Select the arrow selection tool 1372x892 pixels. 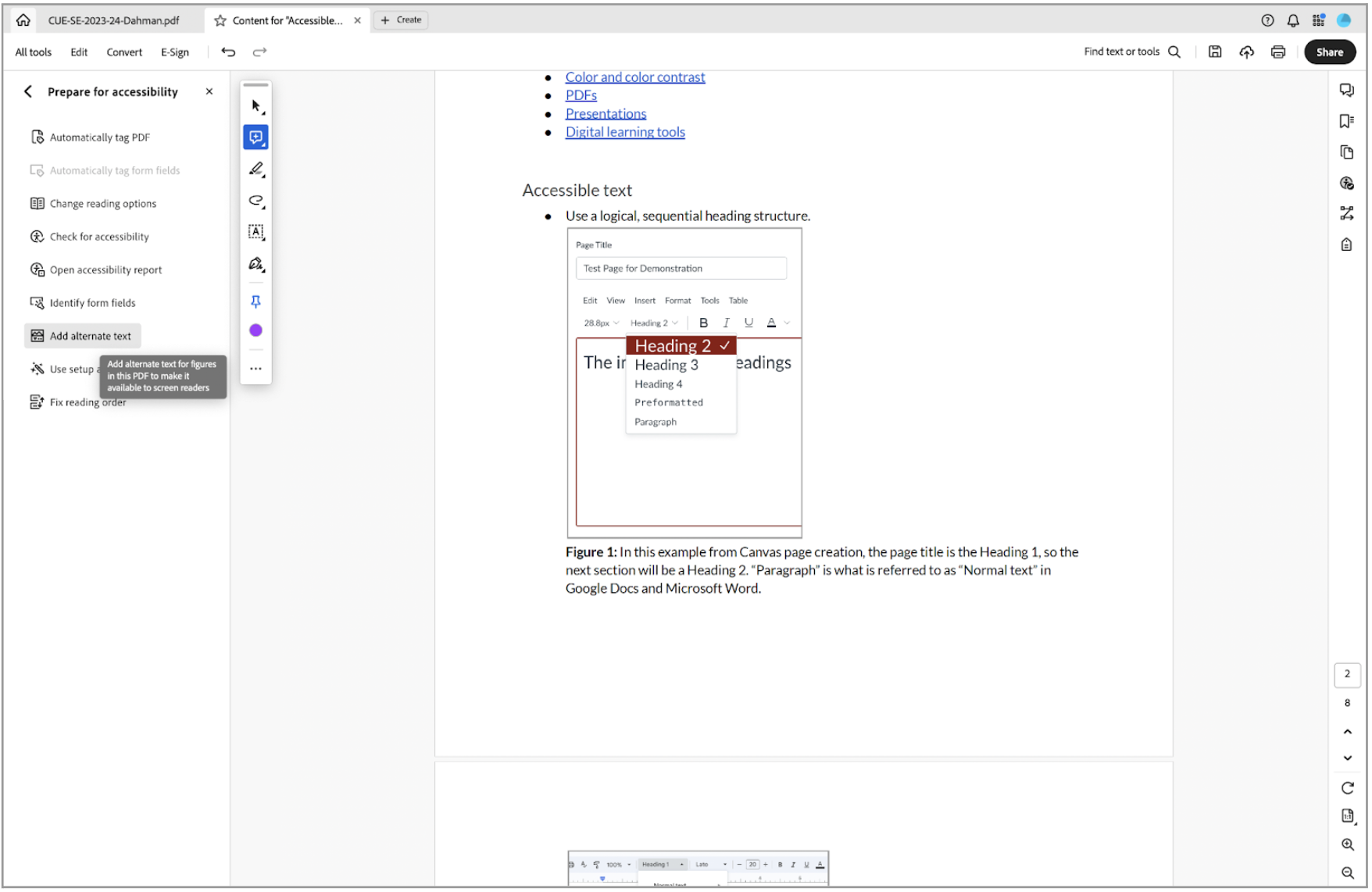(255, 105)
